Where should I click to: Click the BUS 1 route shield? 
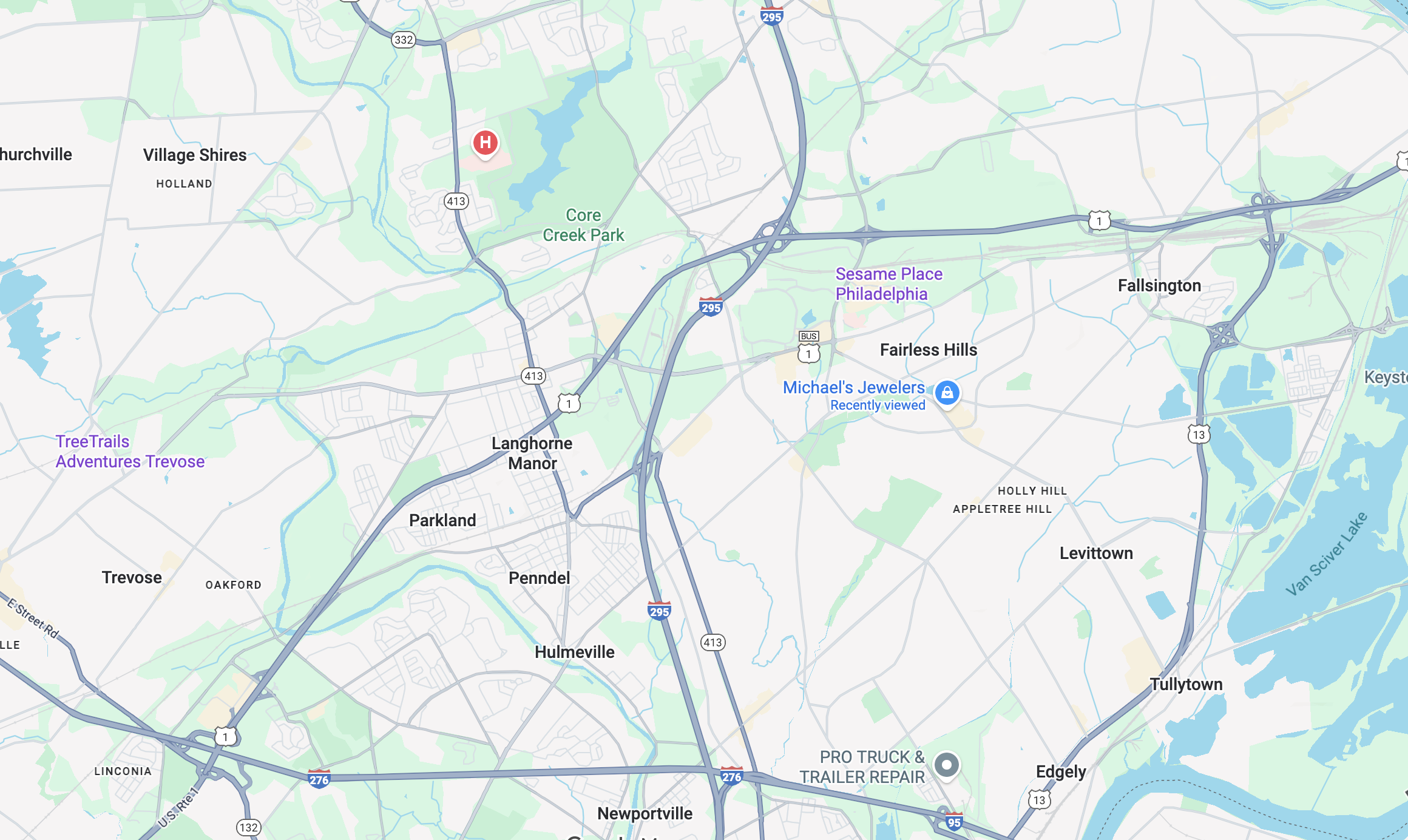tap(808, 347)
